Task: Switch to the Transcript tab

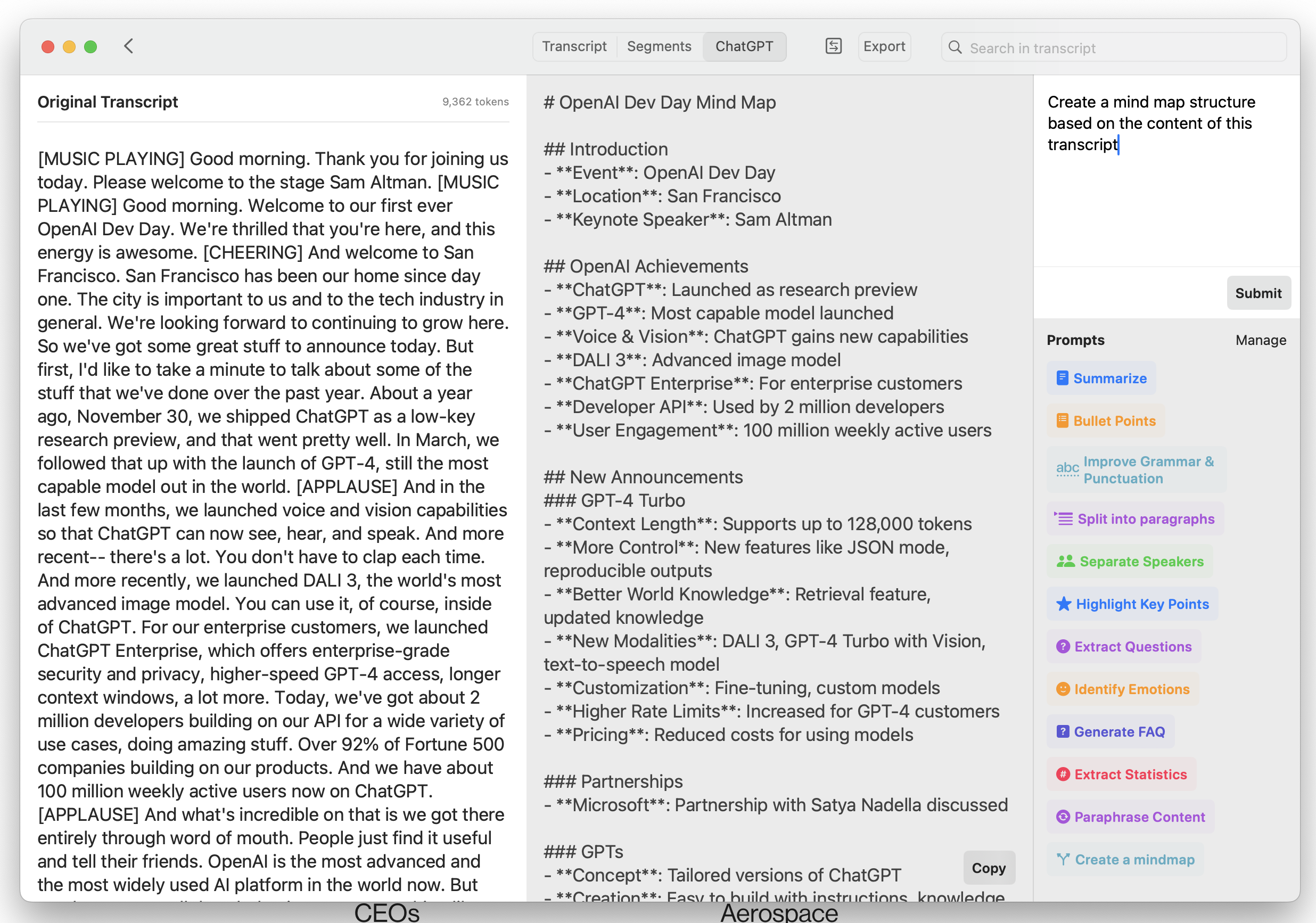Action: tap(574, 46)
